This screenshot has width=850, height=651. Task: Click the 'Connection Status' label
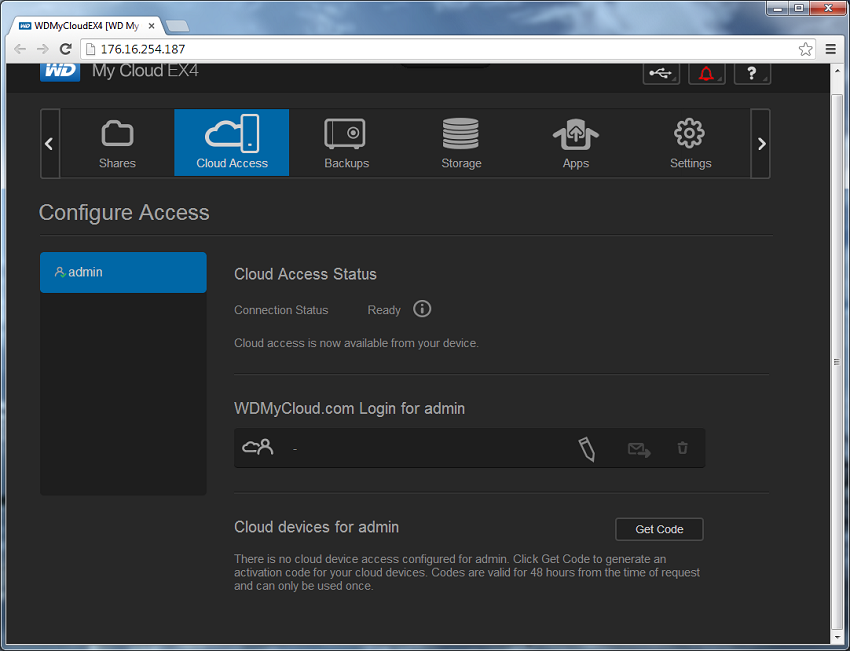click(x=281, y=310)
